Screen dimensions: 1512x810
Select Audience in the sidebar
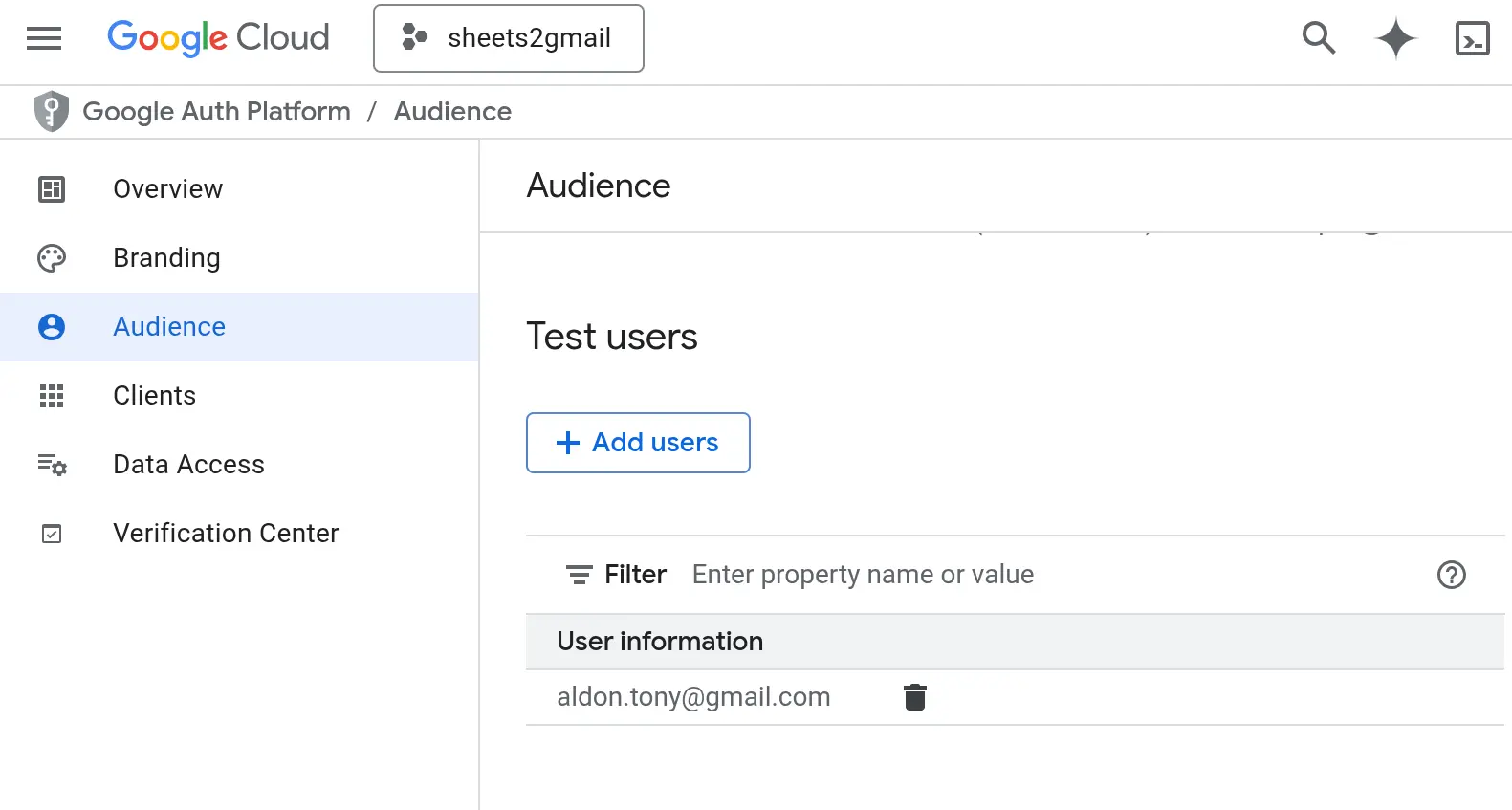click(169, 327)
